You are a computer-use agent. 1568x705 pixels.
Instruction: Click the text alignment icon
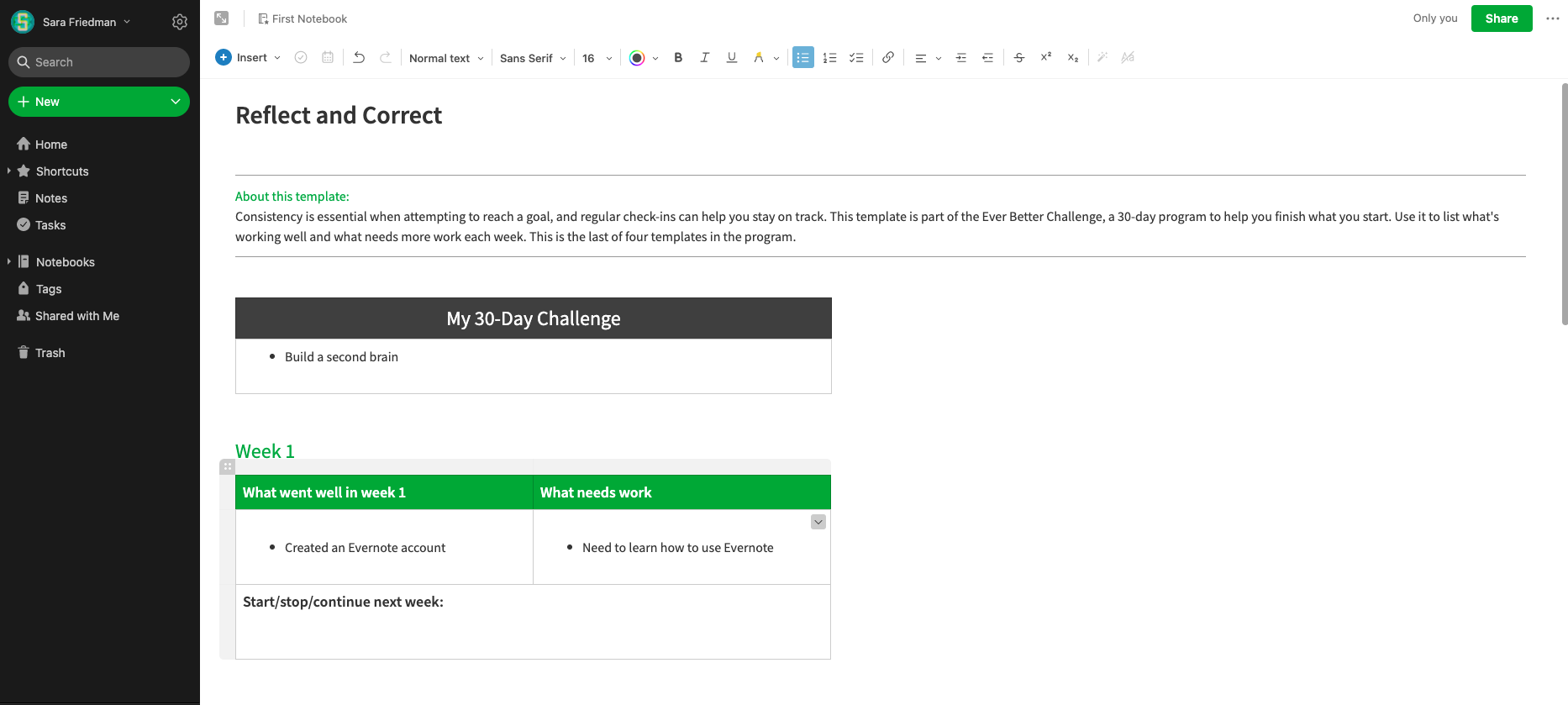point(920,57)
